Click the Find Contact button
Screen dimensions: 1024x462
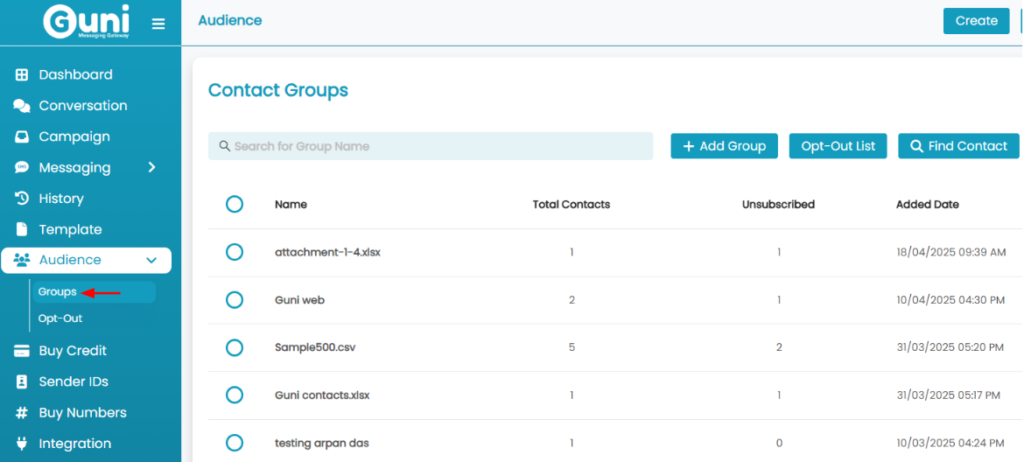click(959, 146)
